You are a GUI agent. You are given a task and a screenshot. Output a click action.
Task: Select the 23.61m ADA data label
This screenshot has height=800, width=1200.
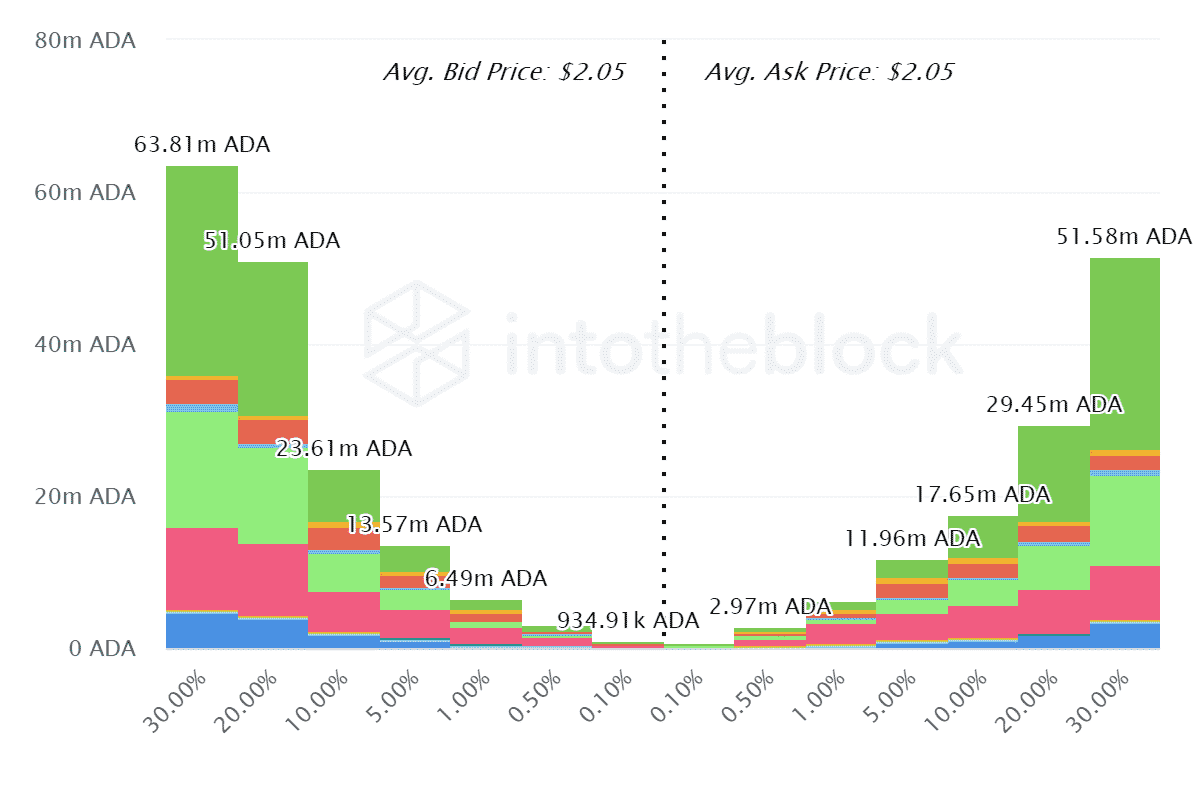pyautogui.click(x=343, y=449)
